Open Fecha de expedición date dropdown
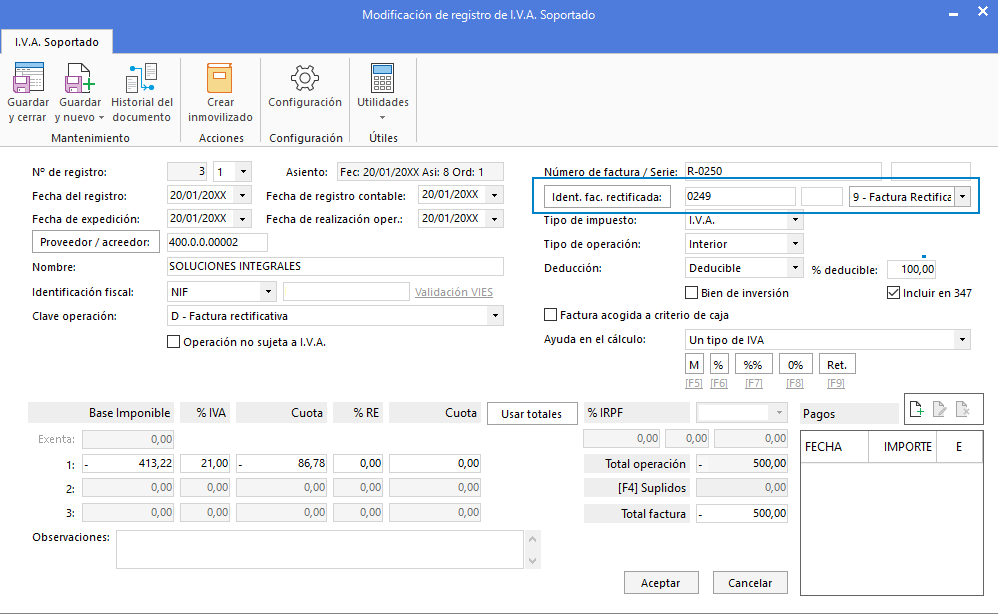Screen dimensions: 998x614 (x=242, y=219)
